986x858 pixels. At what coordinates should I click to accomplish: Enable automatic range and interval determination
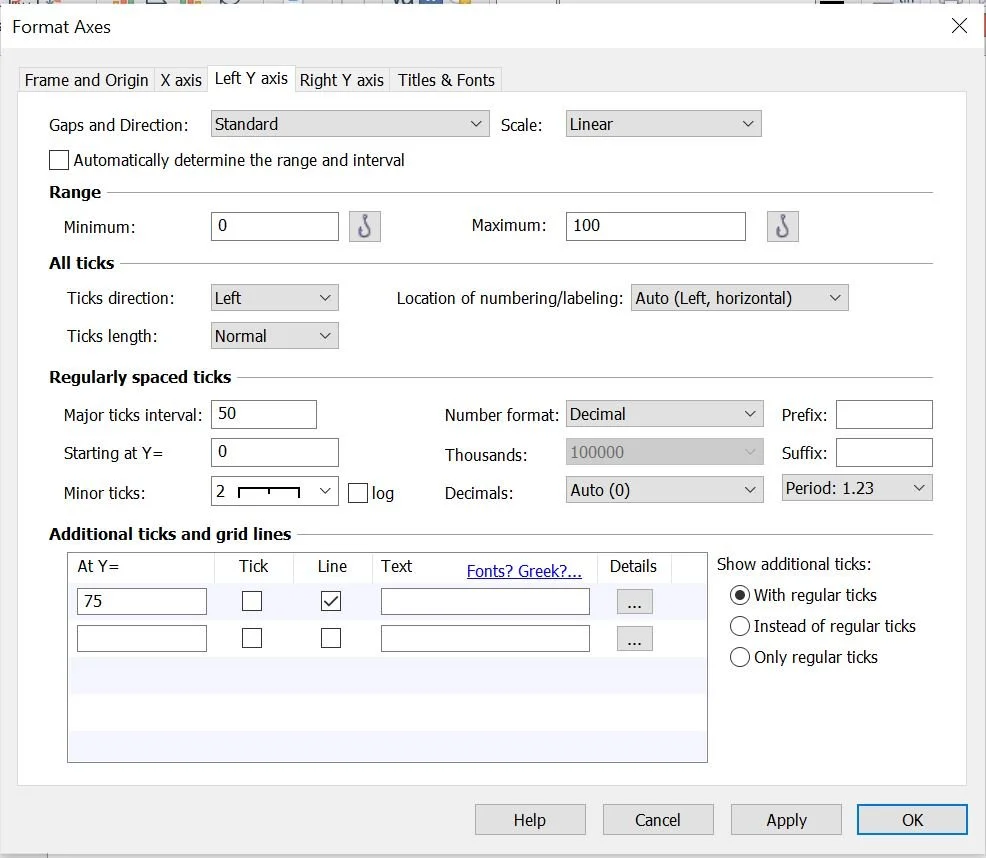point(58,160)
